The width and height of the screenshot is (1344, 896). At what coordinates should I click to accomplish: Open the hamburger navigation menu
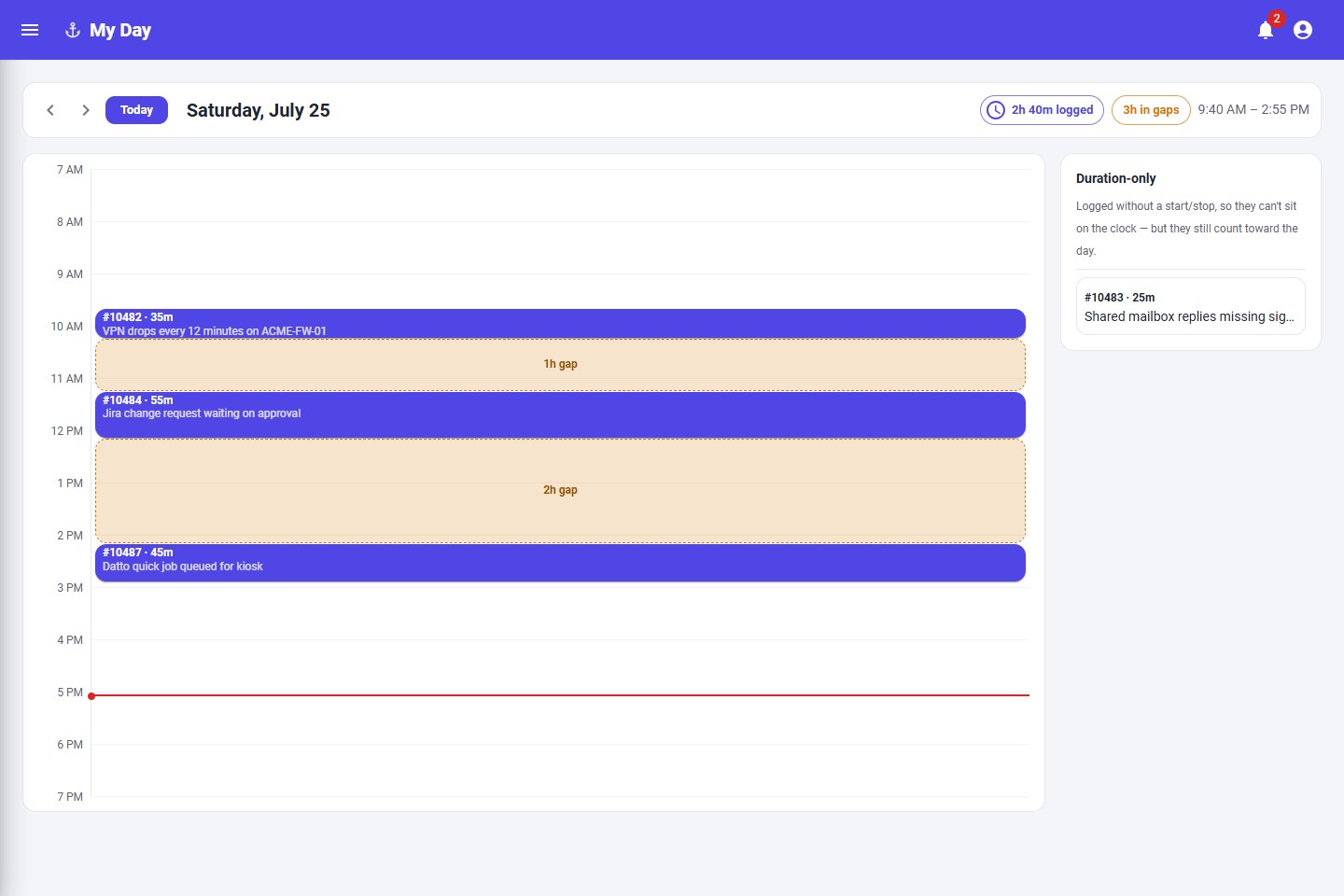click(30, 30)
